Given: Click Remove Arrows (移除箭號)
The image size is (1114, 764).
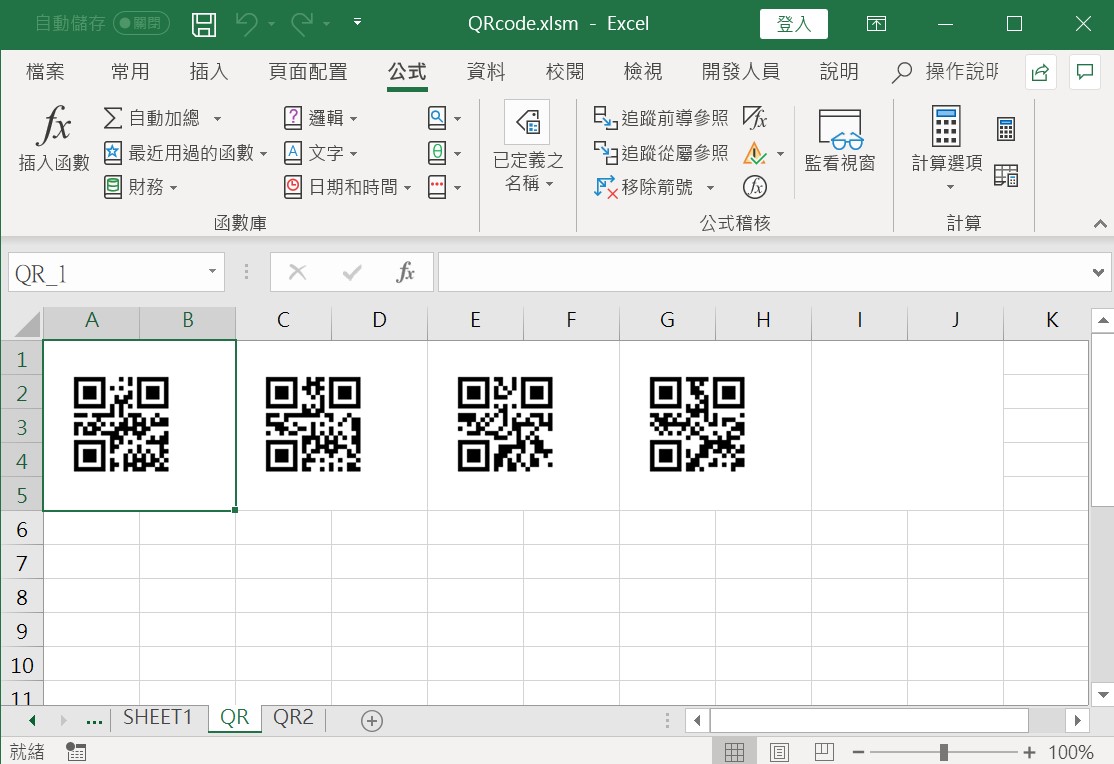Looking at the screenshot, I should point(644,187).
